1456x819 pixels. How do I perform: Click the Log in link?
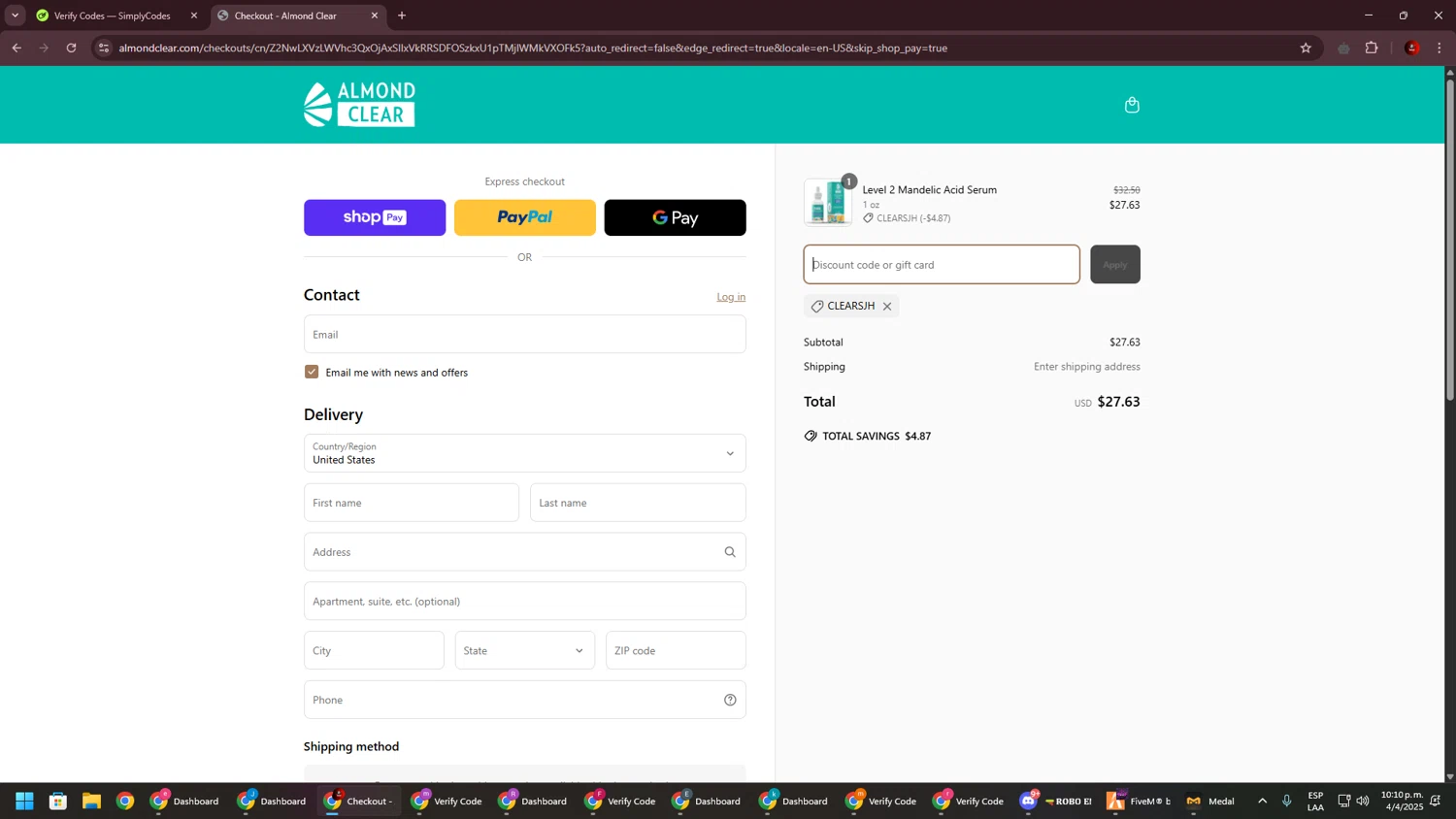pyautogui.click(x=731, y=297)
